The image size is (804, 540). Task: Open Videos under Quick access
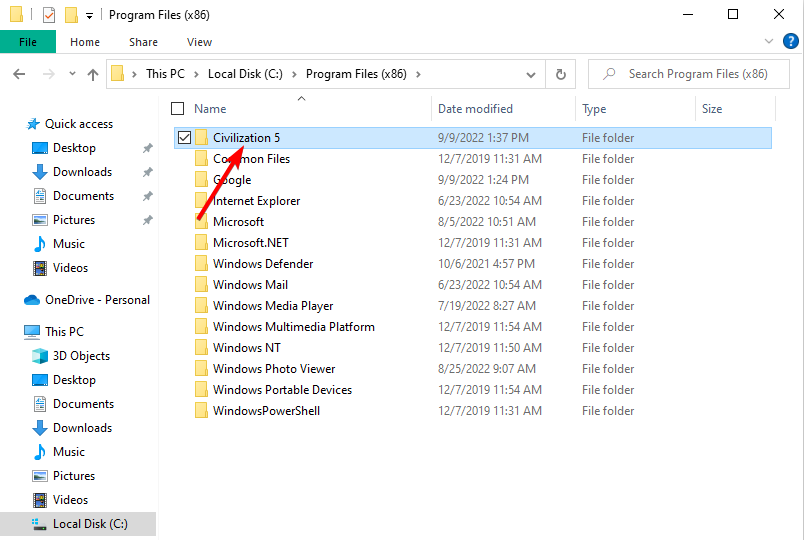click(70, 268)
